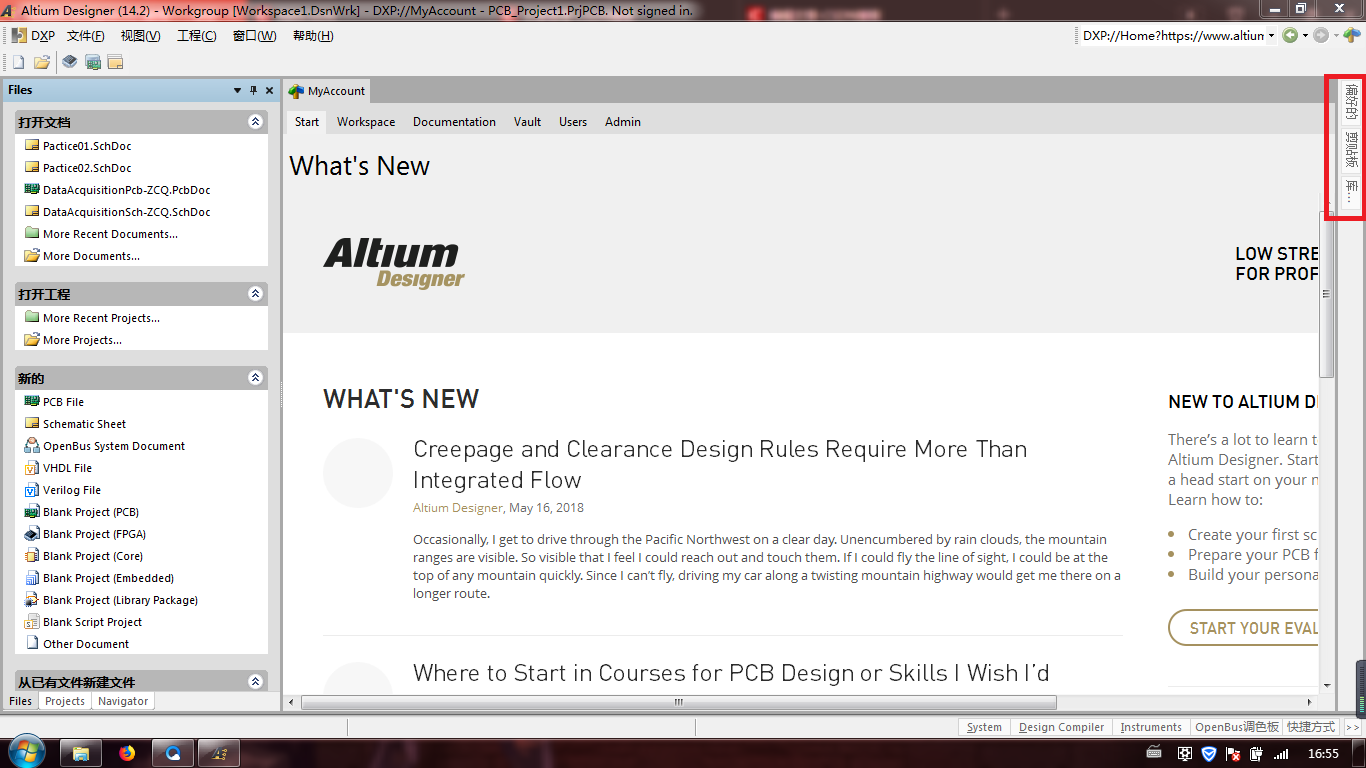Open the 窗口(W) menu
Screen dimensions: 1366x768
[x=254, y=35]
